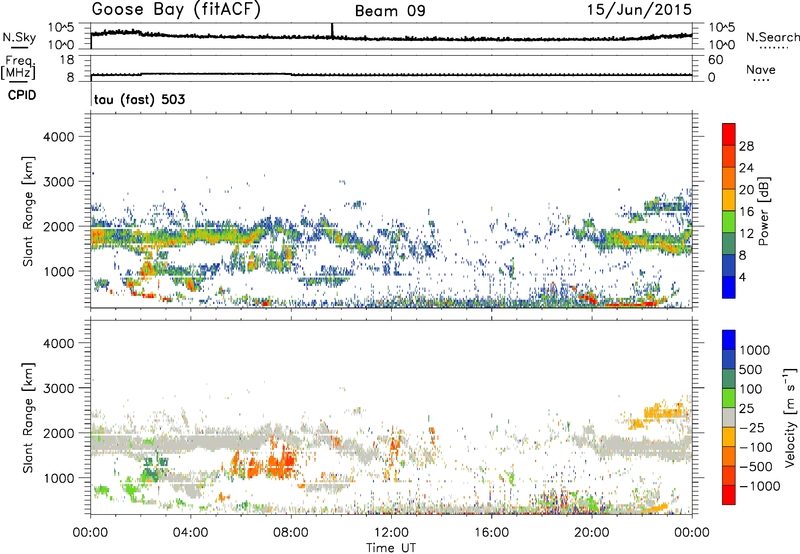Click the 'N.Sky' legend label
Image resolution: width=800 pixels, height=554 pixels.
19,37
